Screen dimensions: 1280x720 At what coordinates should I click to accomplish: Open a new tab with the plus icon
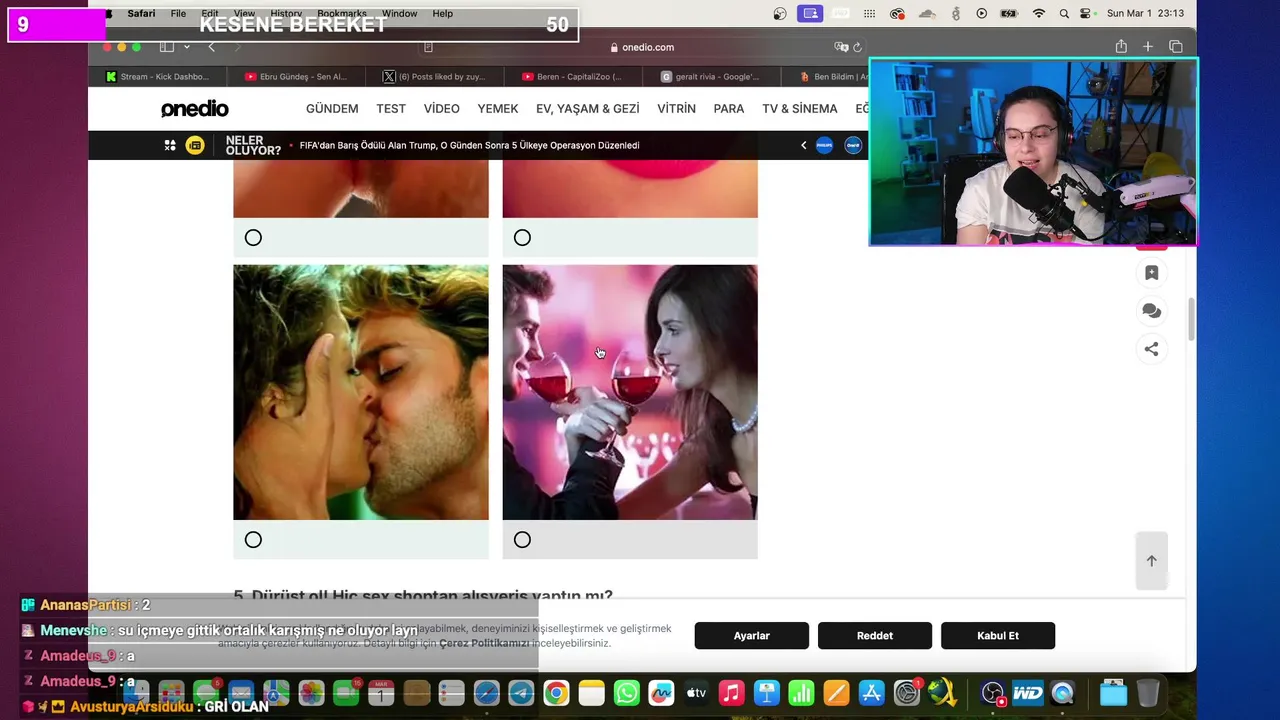click(x=1148, y=47)
